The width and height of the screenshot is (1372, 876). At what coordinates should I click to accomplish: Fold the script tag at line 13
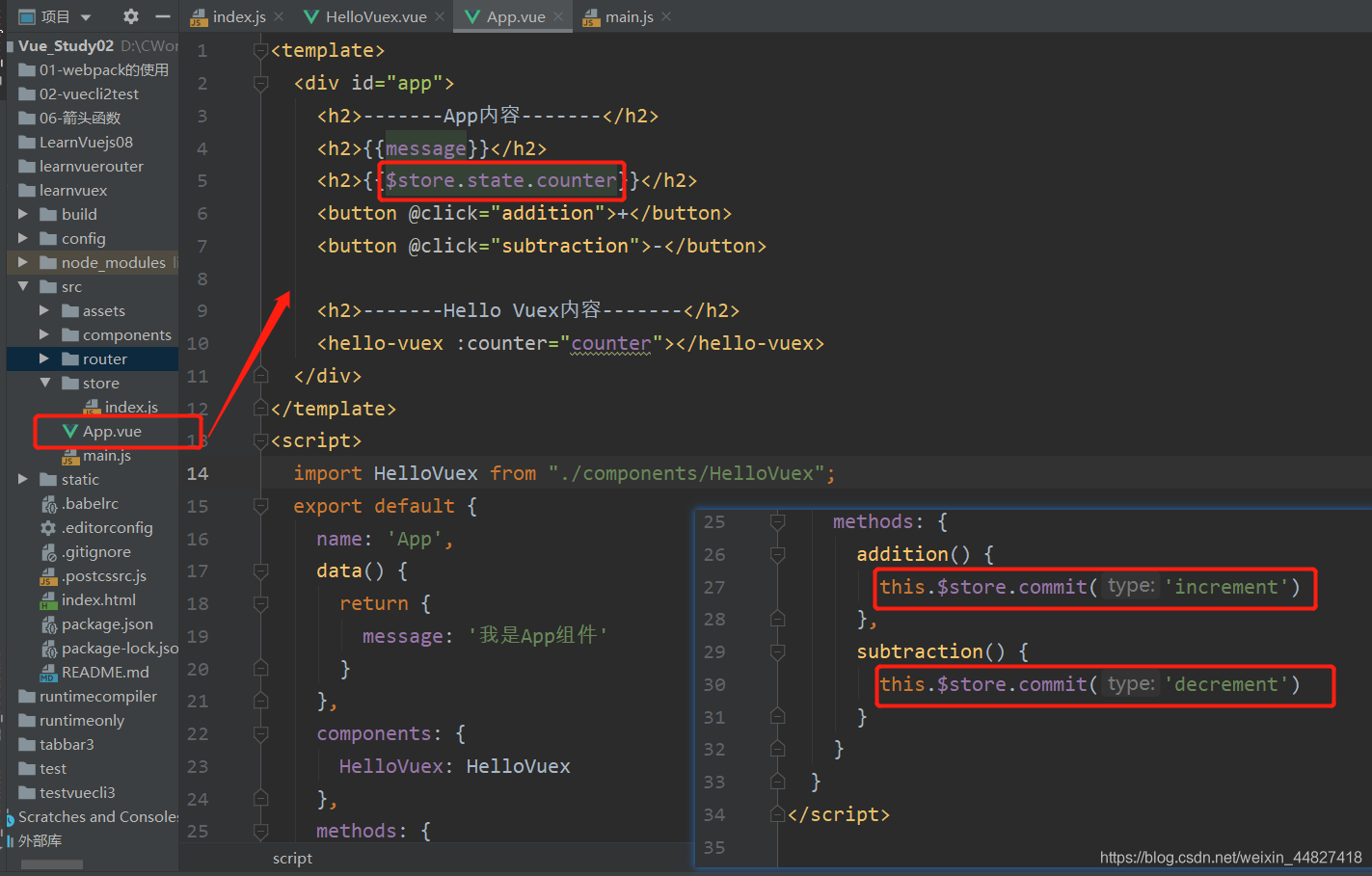[260, 440]
